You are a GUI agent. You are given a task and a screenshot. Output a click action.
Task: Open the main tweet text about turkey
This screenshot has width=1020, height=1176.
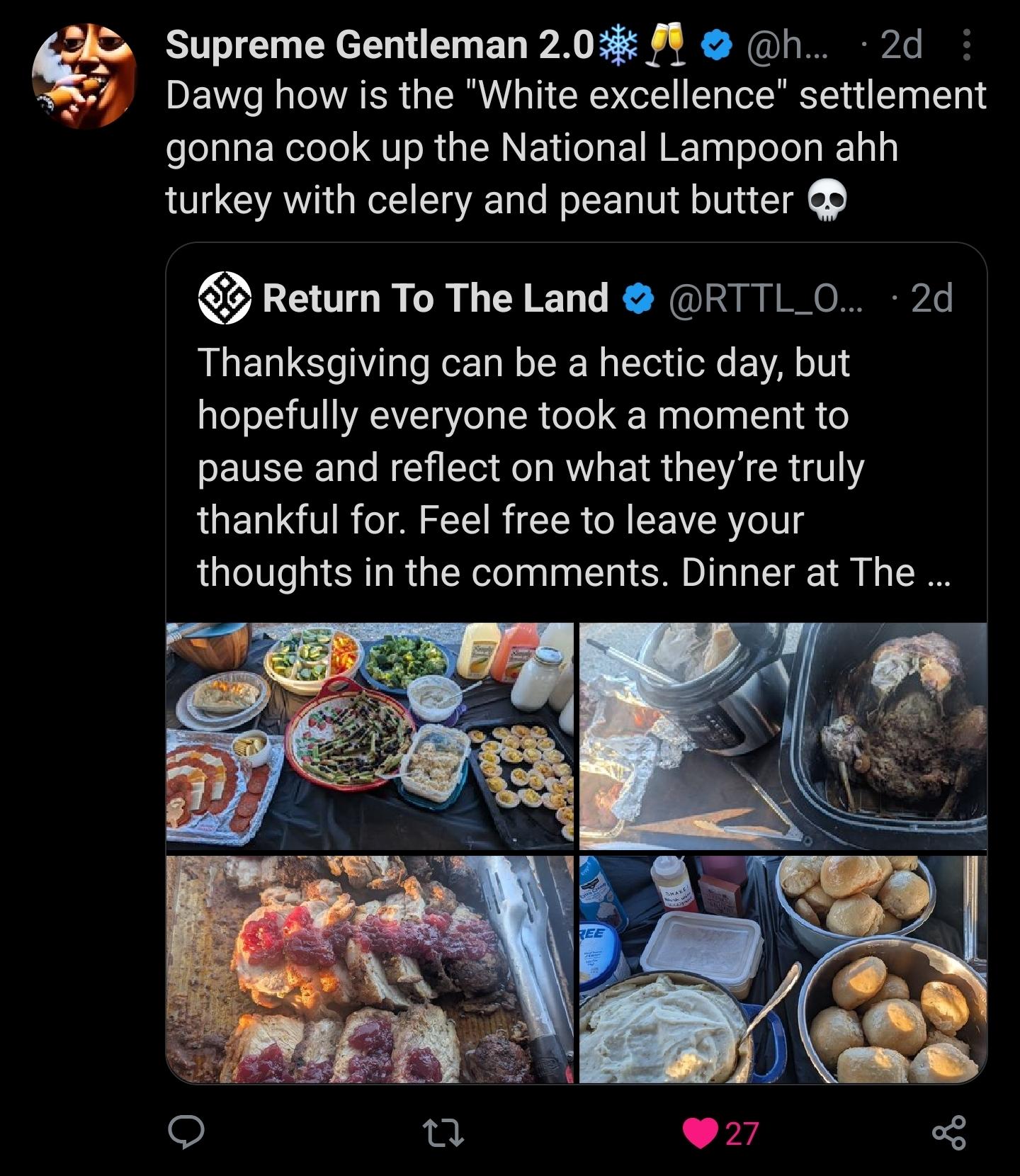coord(574,147)
